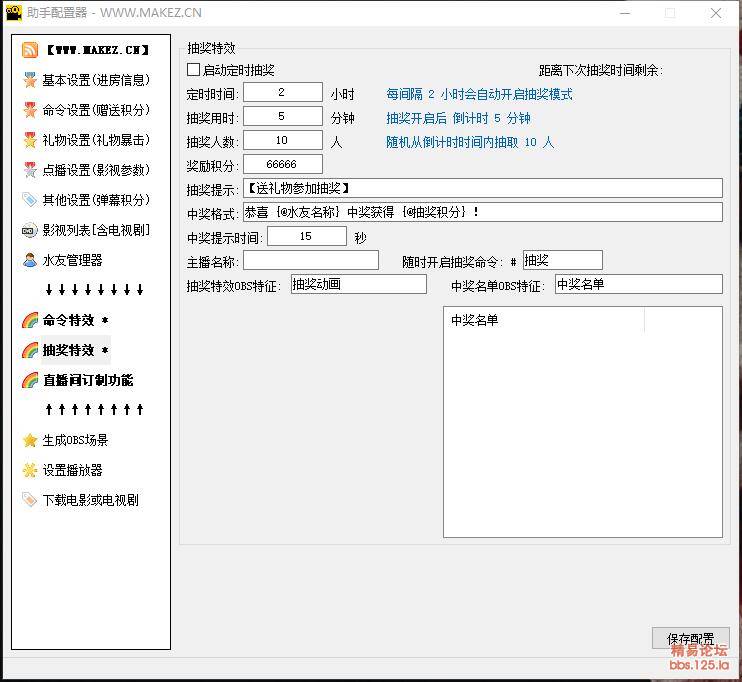Select 生成OBS场景 in sidebar
This screenshot has width=742, height=682.
tap(75, 440)
